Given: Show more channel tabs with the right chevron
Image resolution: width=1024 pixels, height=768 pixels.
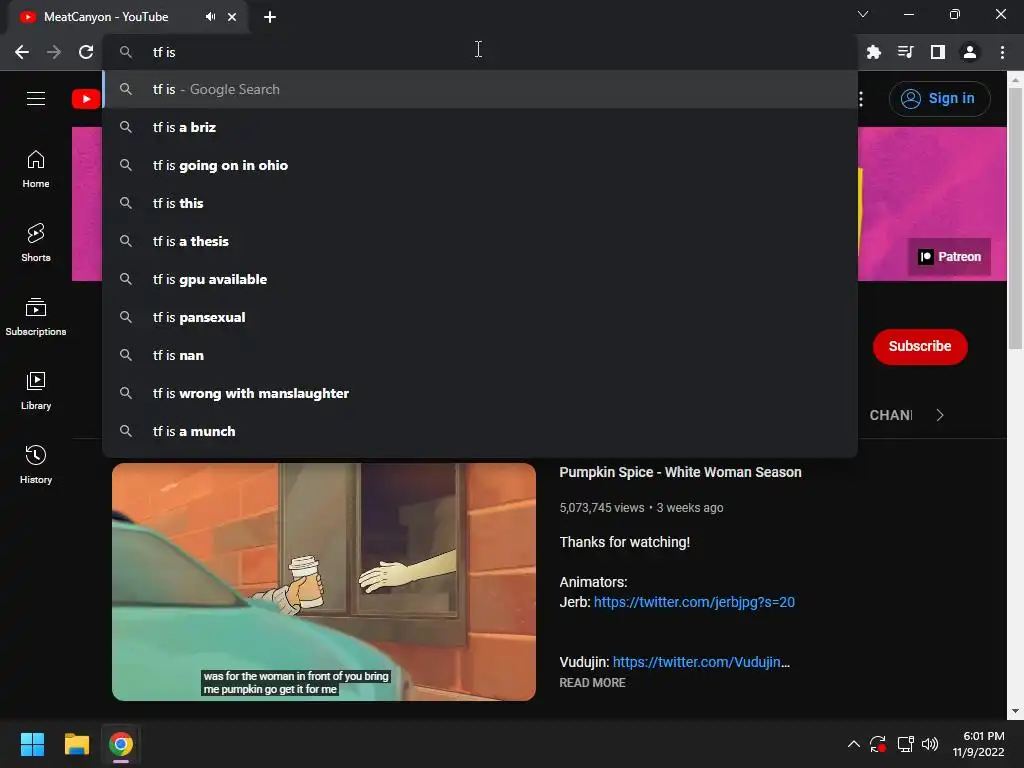Looking at the screenshot, I should click(940, 415).
